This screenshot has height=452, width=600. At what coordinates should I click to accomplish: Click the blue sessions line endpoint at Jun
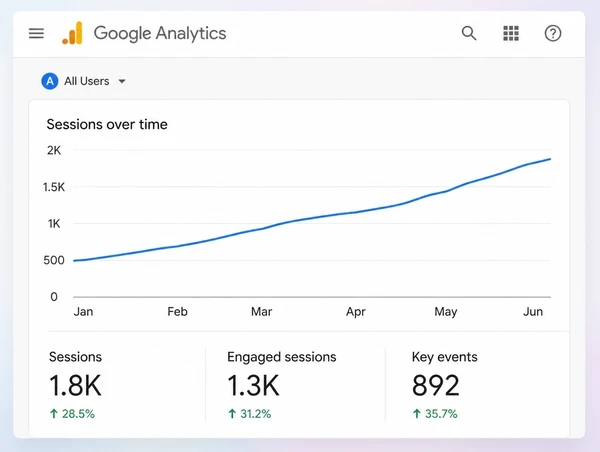tap(550, 159)
